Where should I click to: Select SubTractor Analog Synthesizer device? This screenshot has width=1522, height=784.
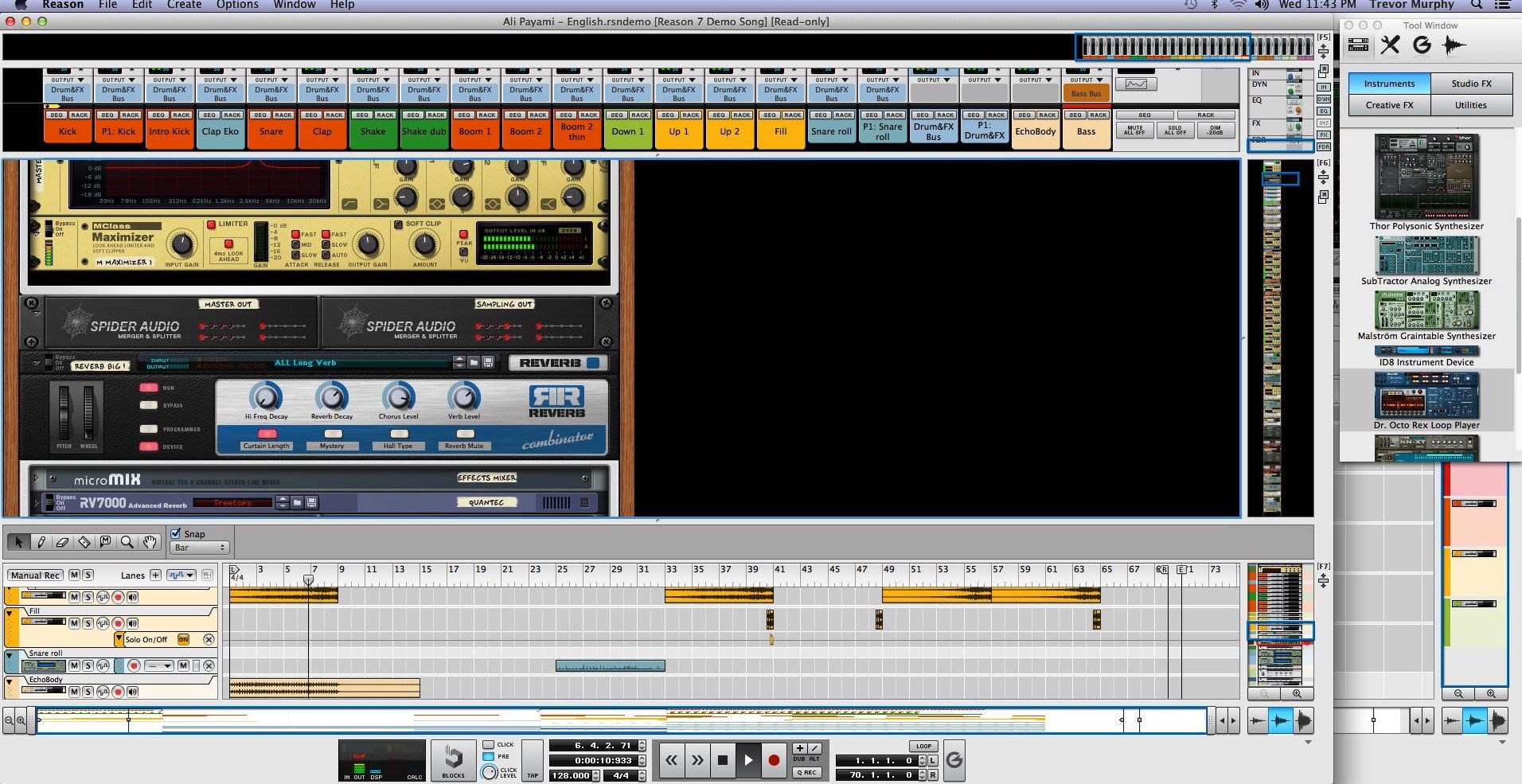1426,260
